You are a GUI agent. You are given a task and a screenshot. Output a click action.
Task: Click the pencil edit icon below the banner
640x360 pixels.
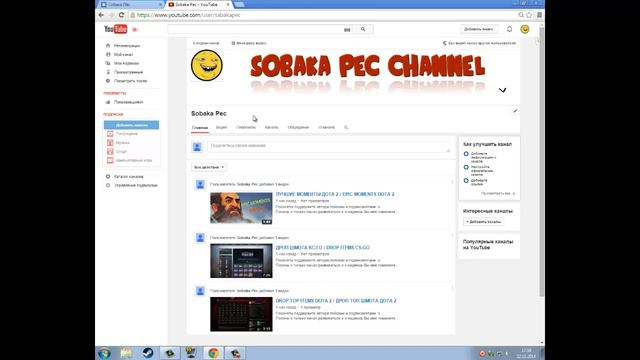tap(515, 111)
